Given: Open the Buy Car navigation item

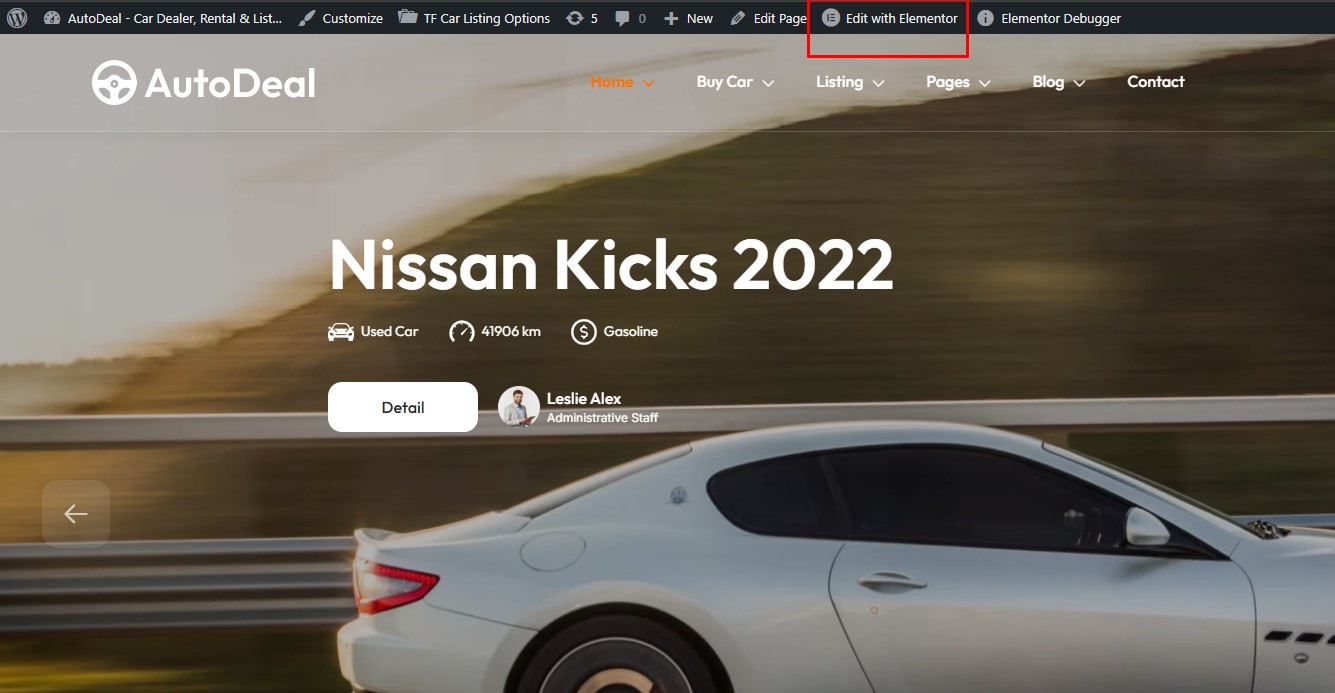Looking at the screenshot, I should coord(724,82).
